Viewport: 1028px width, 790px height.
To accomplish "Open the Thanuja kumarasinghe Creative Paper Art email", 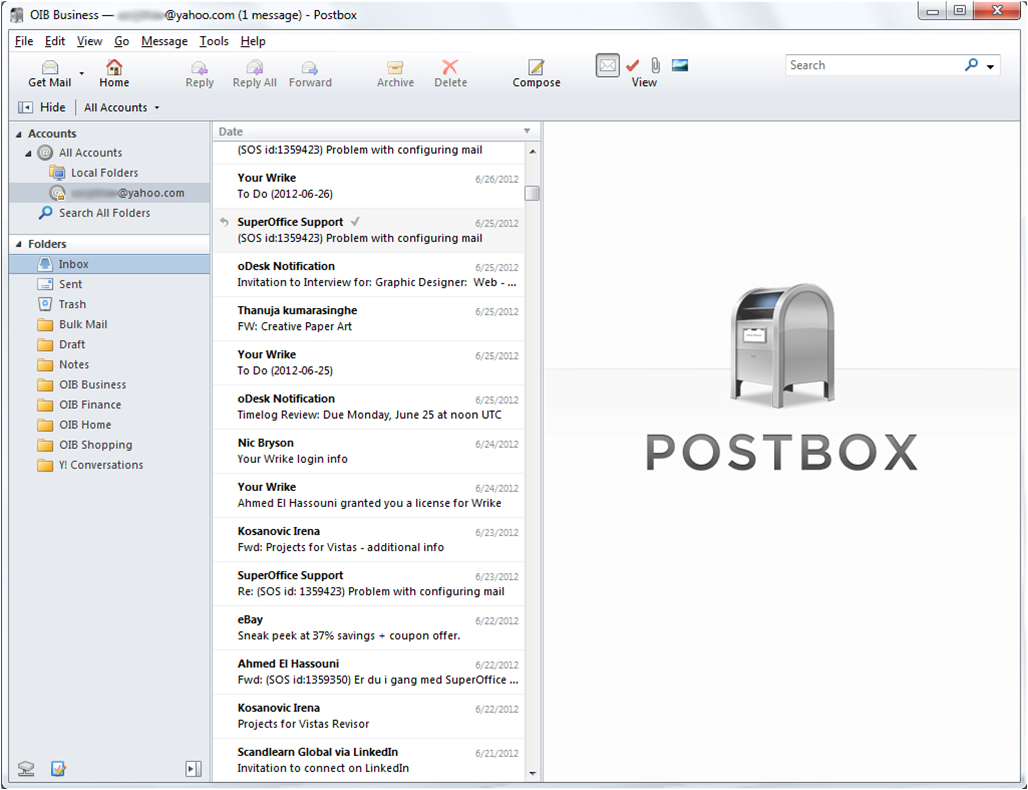I will point(368,319).
